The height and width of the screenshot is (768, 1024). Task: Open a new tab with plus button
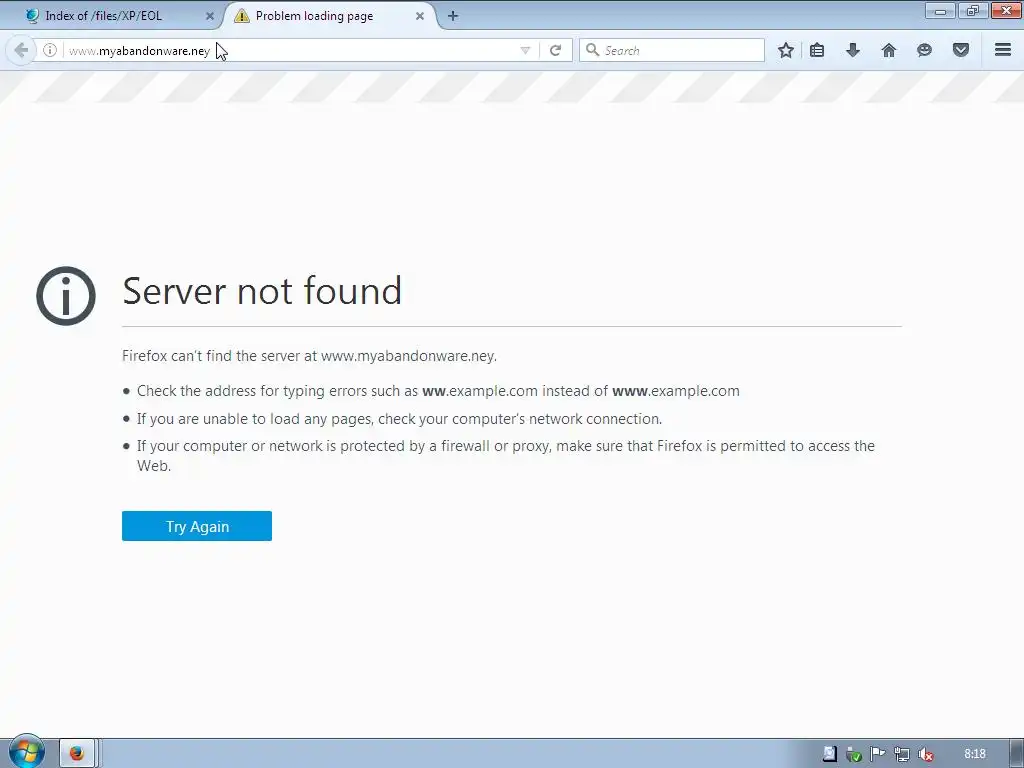click(x=453, y=16)
